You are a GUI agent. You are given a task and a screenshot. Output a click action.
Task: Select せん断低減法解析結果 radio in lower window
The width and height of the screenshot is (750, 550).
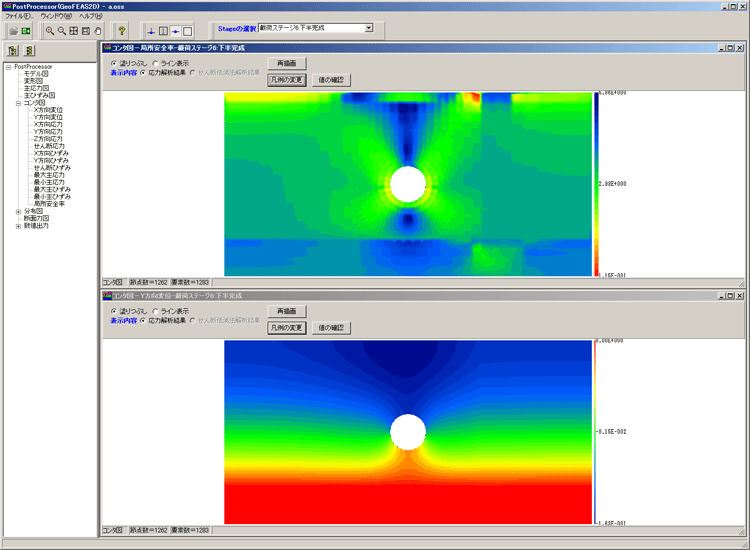[192, 320]
